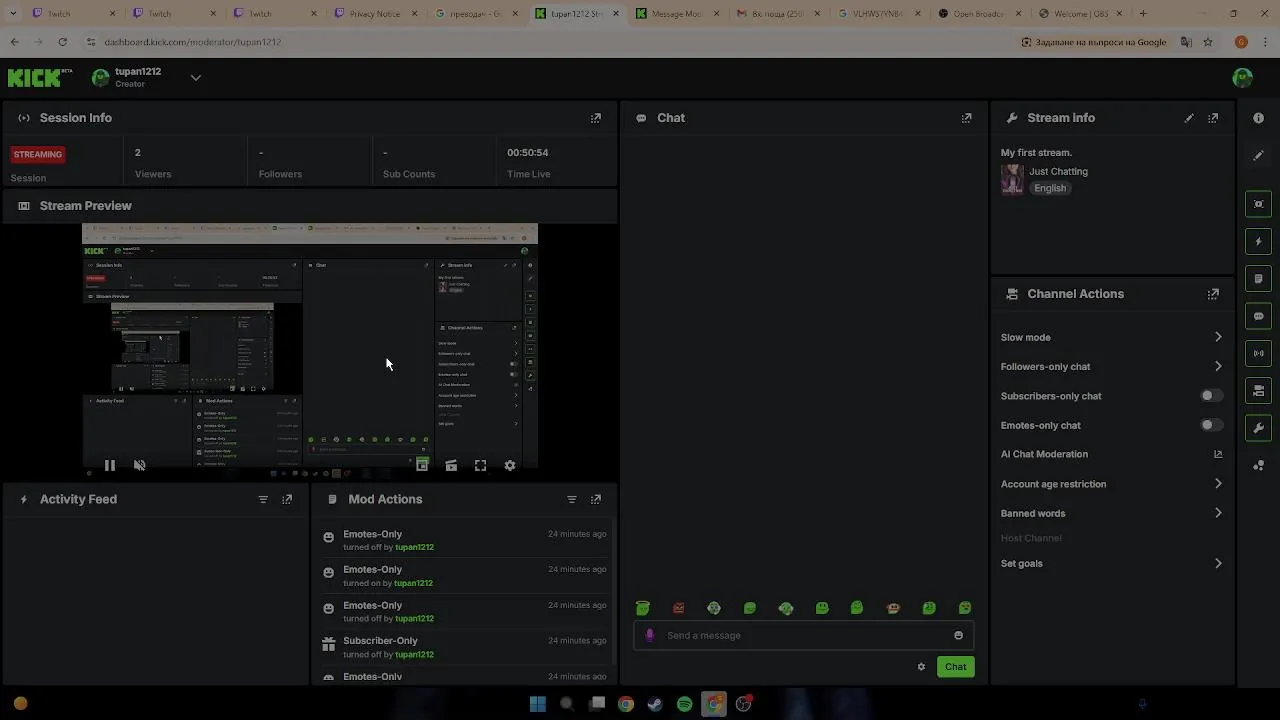Open the info icon in the right sidebar
This screenshot has width=1280, height=720.
[1258, 118]
